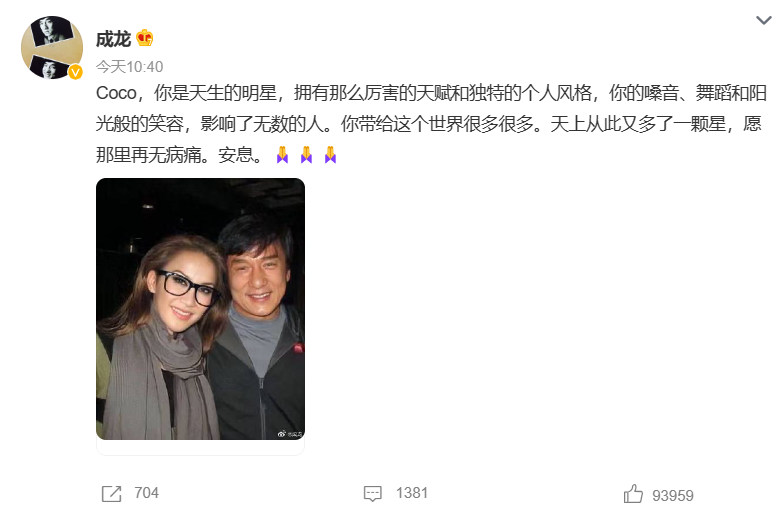The width and height of the screenshot is (779, 516).
Task: Click post text starting with Coco
Action: coord(431,93)
